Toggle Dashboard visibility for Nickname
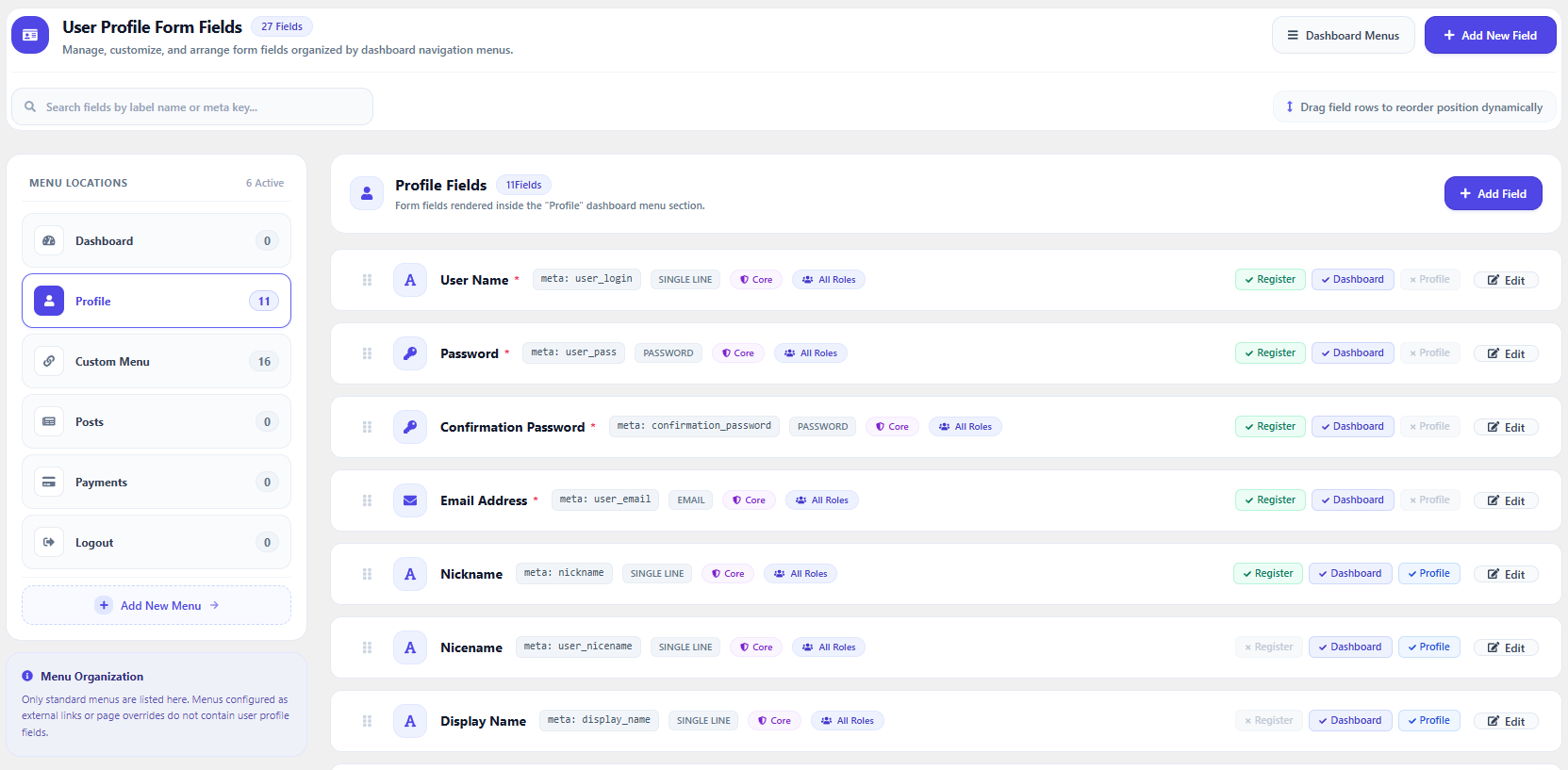Image resolution: width=1568 pixels, height=770 pixels. click(x=1350, y=573)
